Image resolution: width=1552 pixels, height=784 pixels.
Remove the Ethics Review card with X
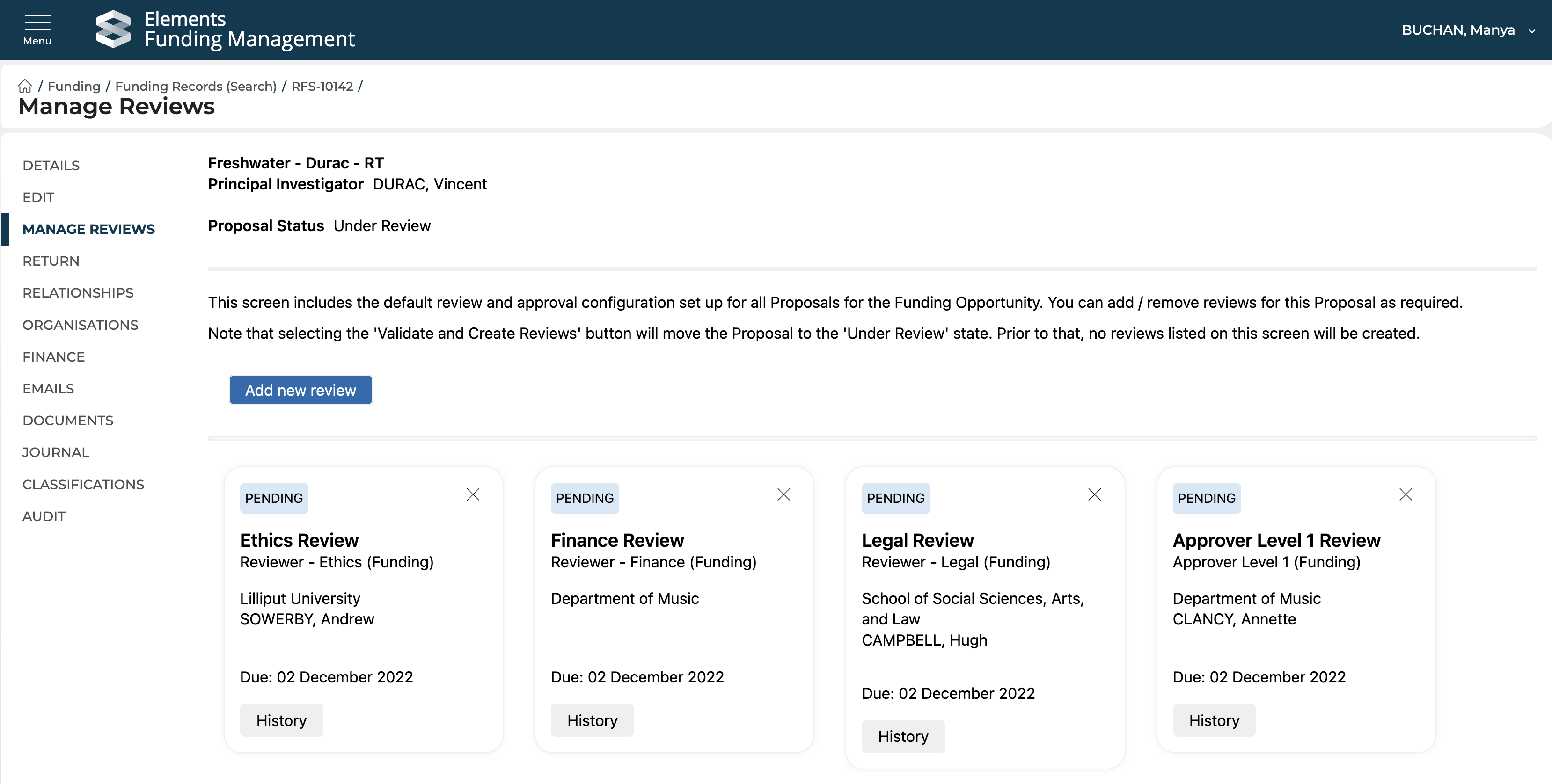[473, 494]
